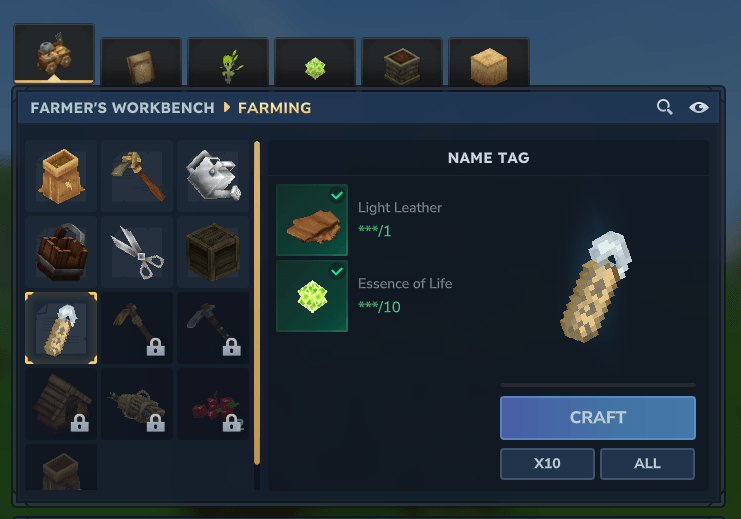Switch to the green sapling tab

[x=228, y=62]
